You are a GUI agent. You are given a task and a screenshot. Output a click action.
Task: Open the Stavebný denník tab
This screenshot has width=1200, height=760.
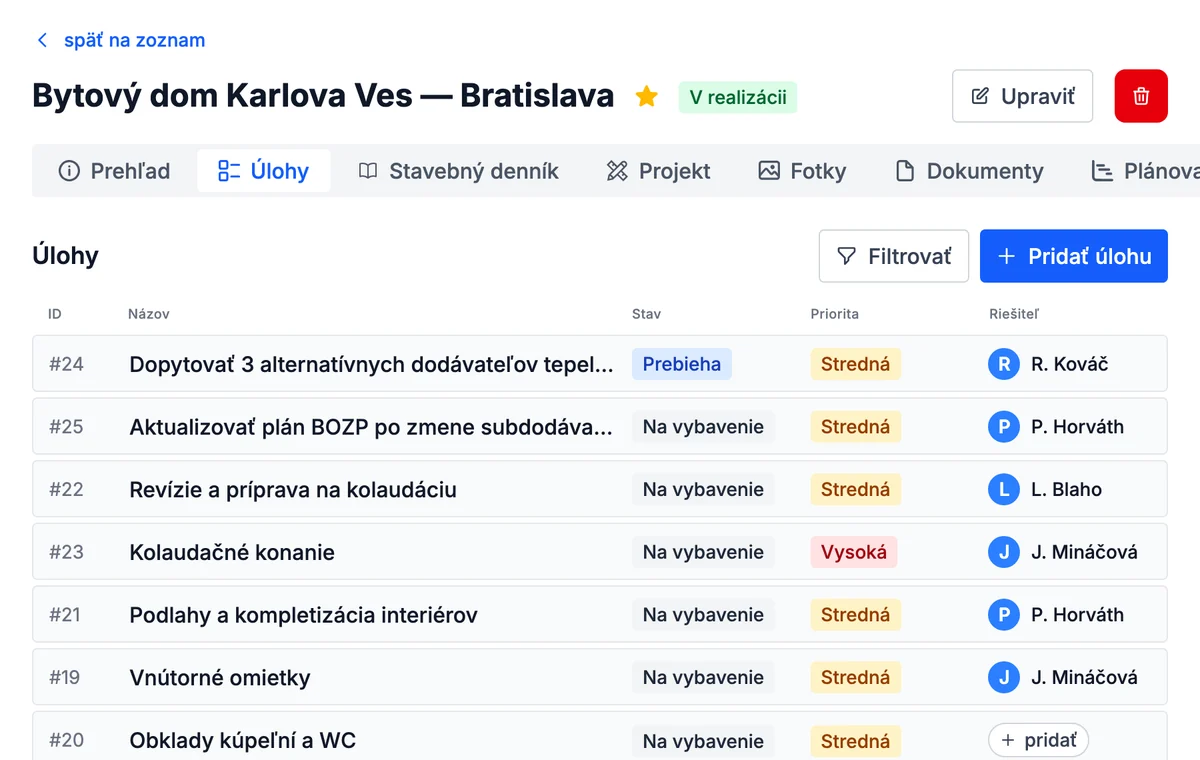(x=458, y=171)
